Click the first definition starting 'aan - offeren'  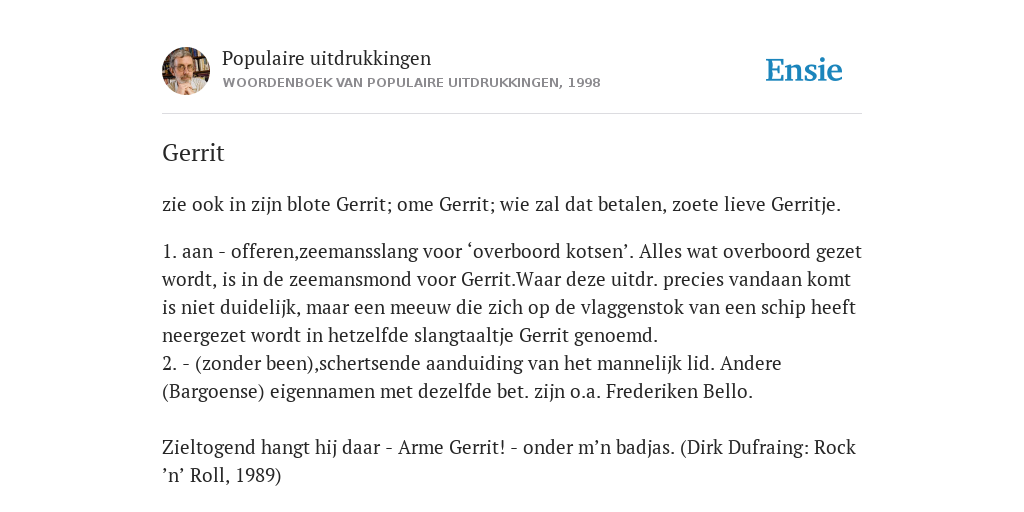(x=512, y=293)
